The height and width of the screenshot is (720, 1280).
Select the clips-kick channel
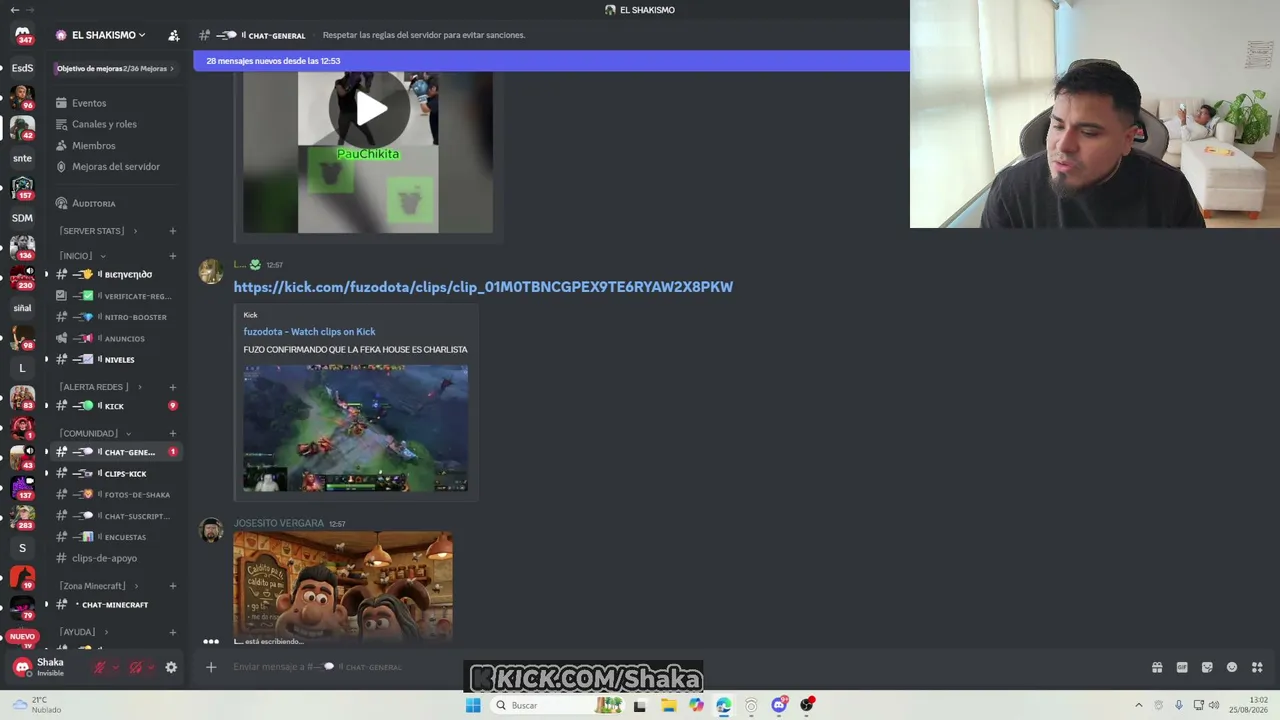118,473
